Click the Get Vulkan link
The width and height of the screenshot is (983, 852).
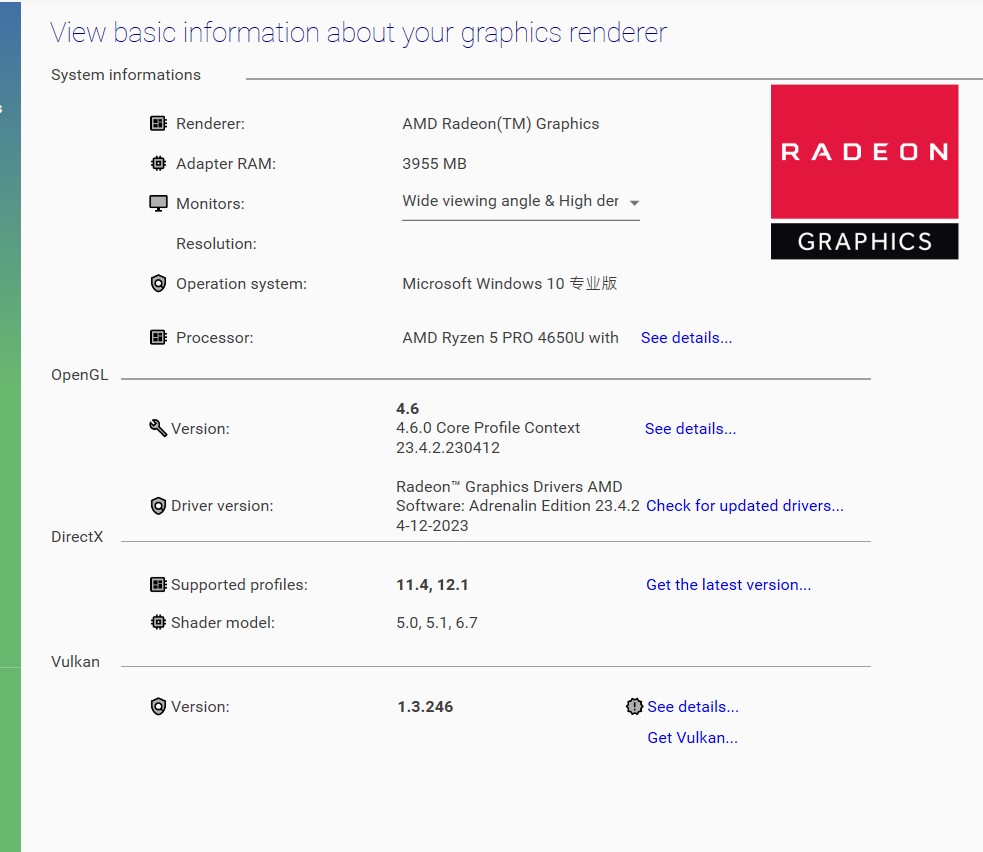[692, 737]
